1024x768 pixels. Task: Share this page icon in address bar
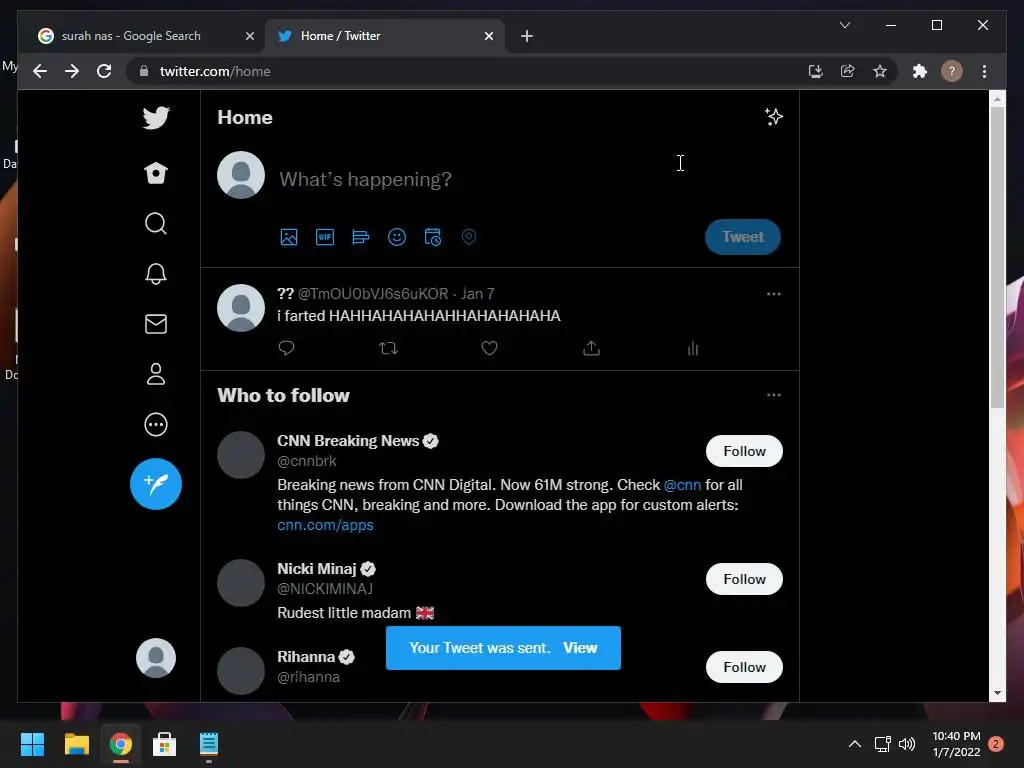(848, 71)
